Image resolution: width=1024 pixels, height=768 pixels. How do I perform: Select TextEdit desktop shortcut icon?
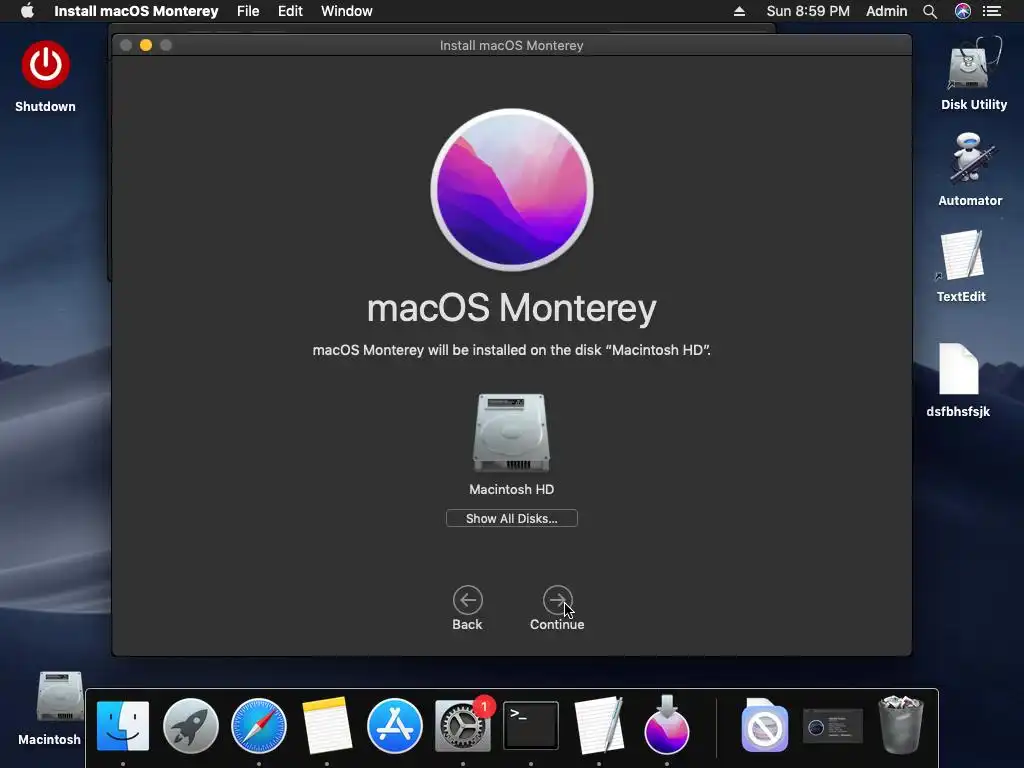[961, 256]
